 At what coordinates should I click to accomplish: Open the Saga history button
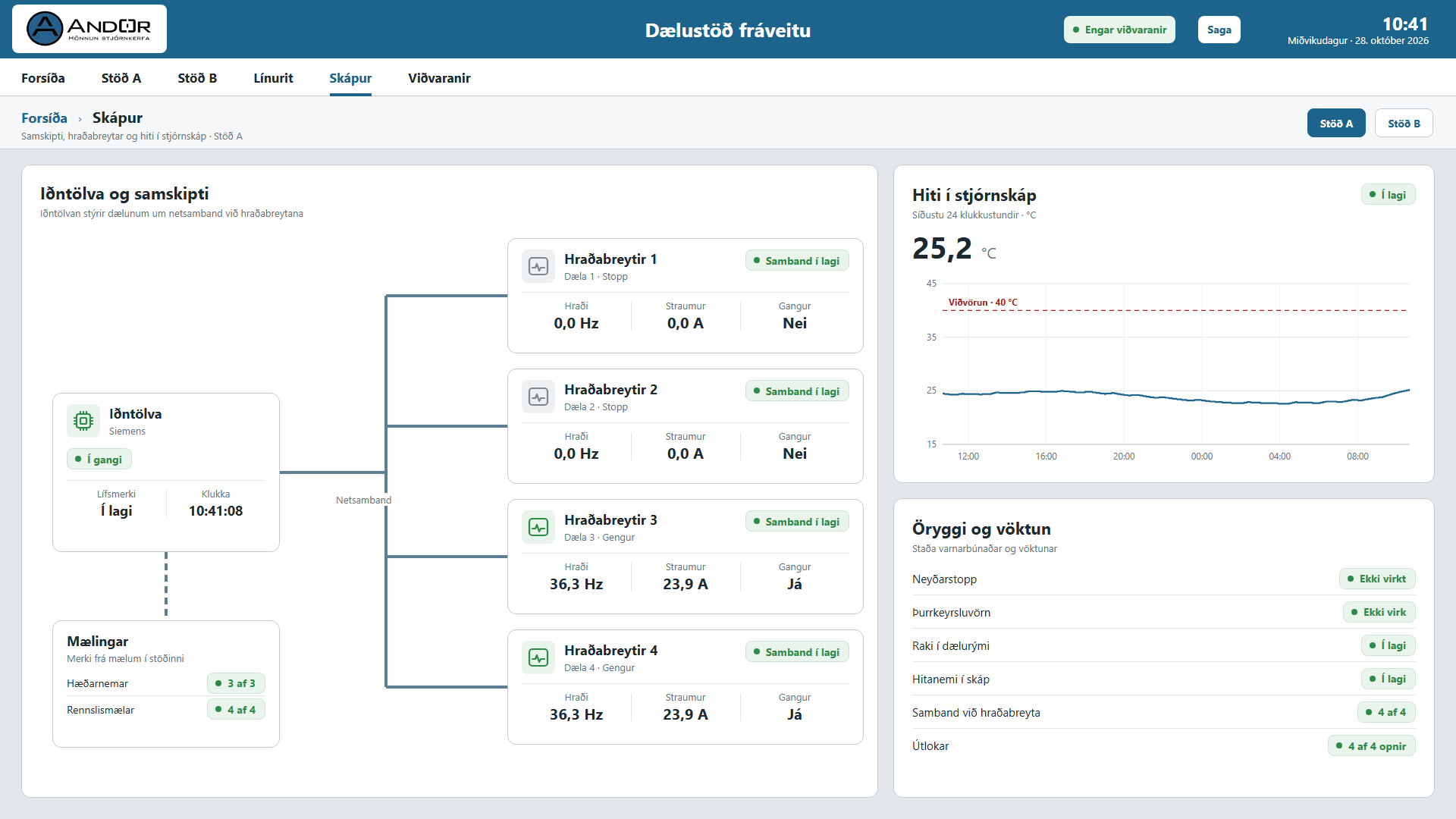pos(1219,30)
